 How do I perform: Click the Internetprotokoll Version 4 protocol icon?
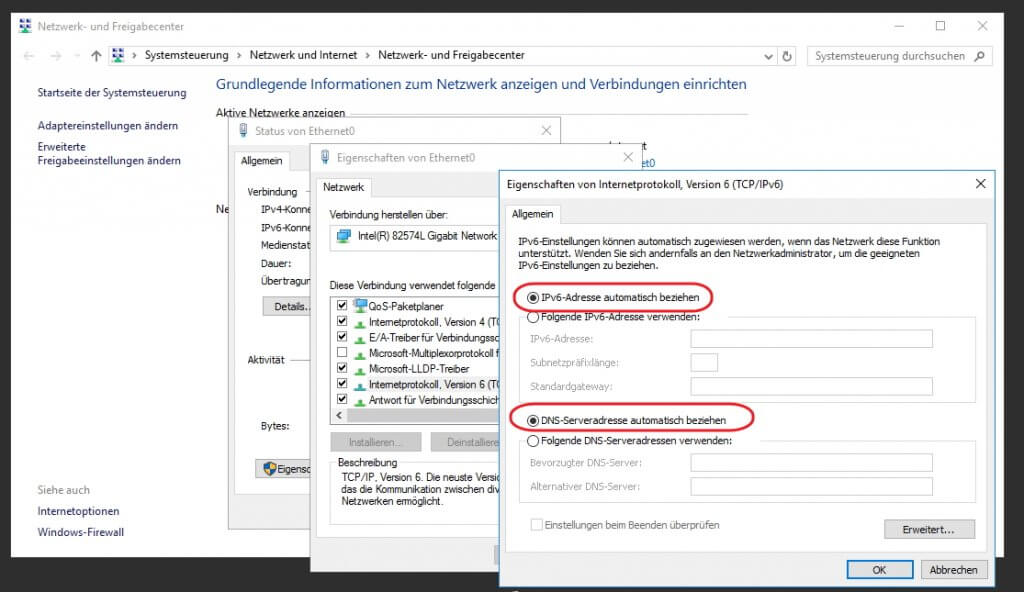coord(360,323)
